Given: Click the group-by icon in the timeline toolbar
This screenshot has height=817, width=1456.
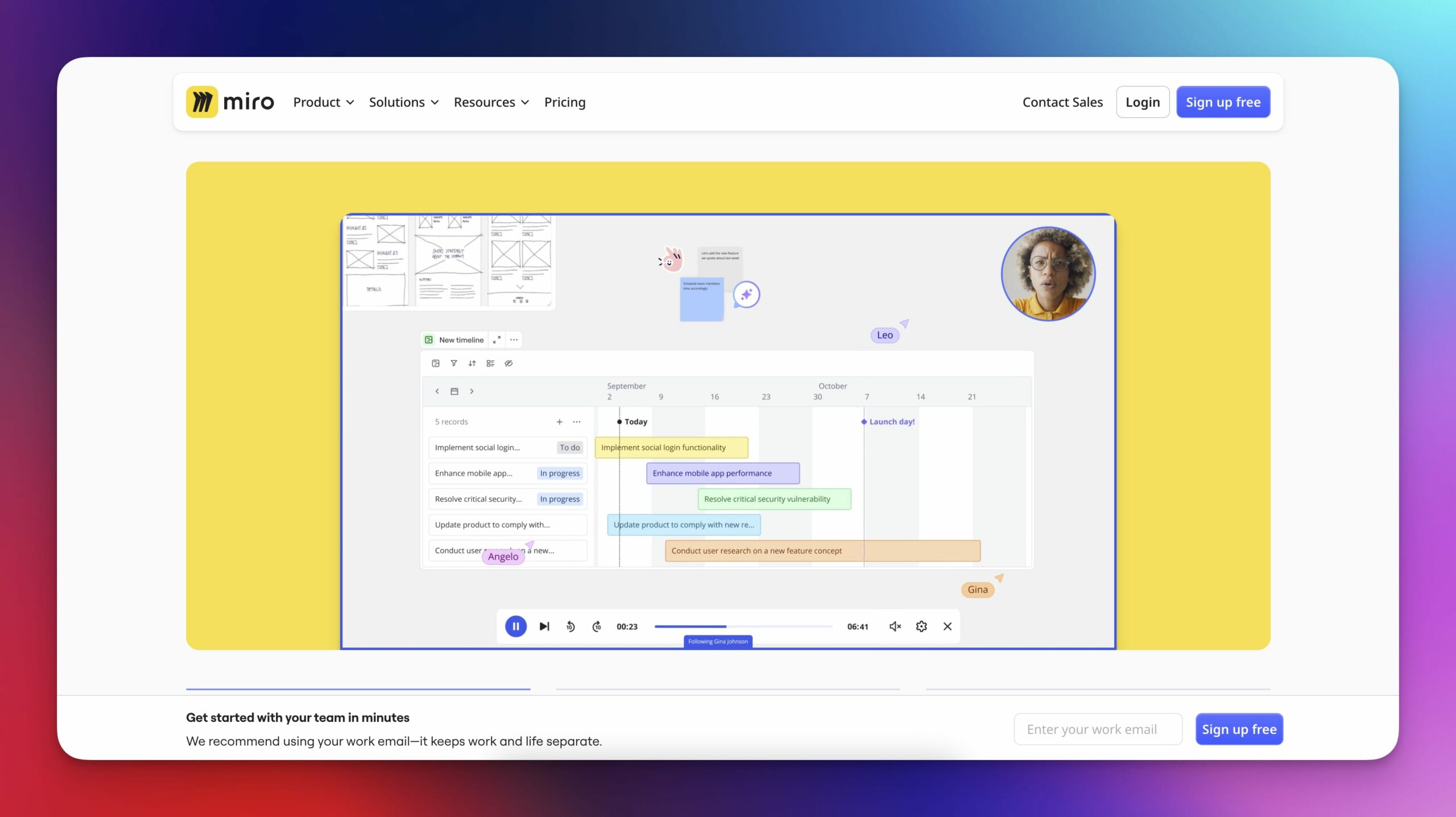Looking at the screenshot, I should (491, 363).
